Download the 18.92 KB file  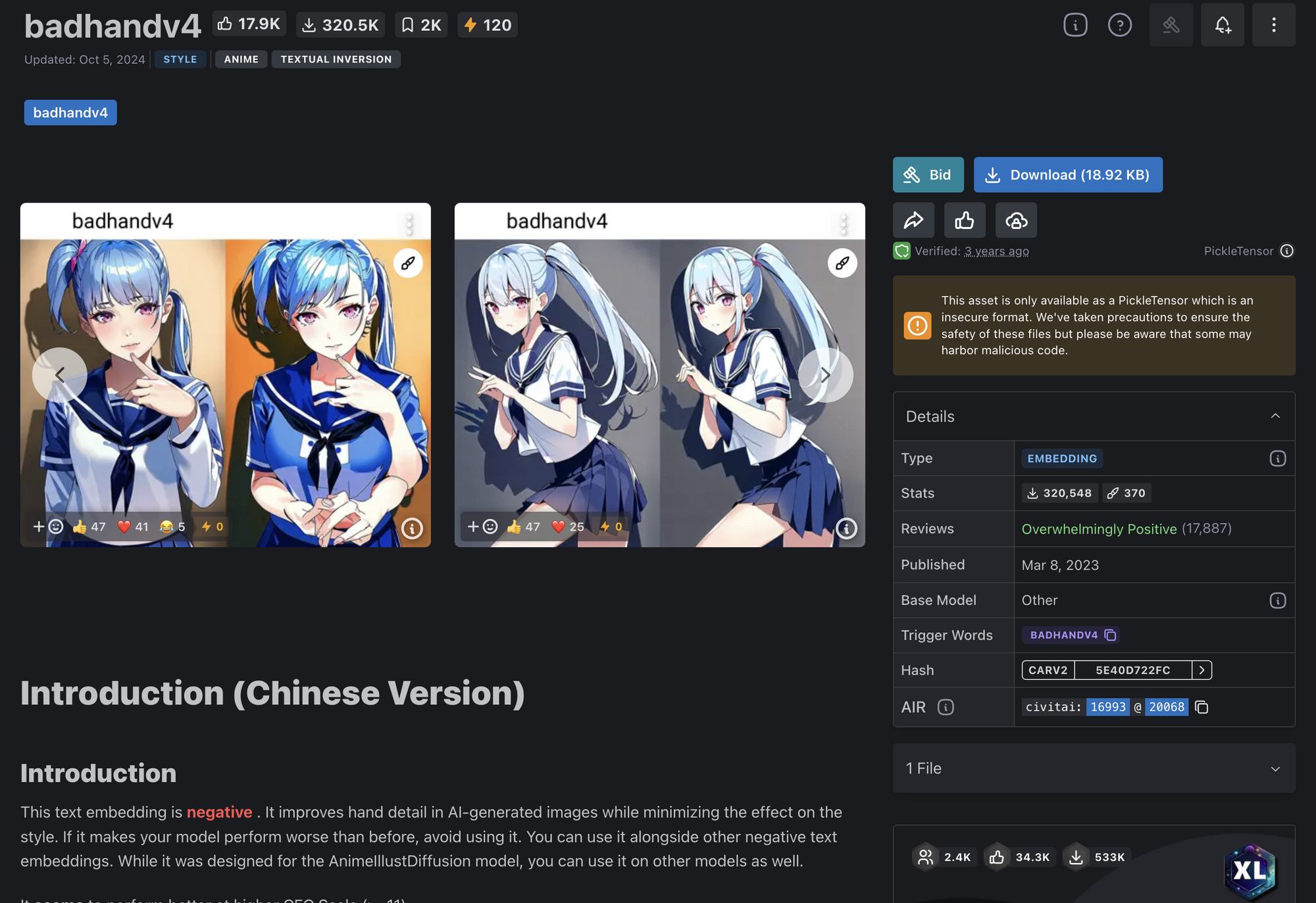click(1067, 175)
